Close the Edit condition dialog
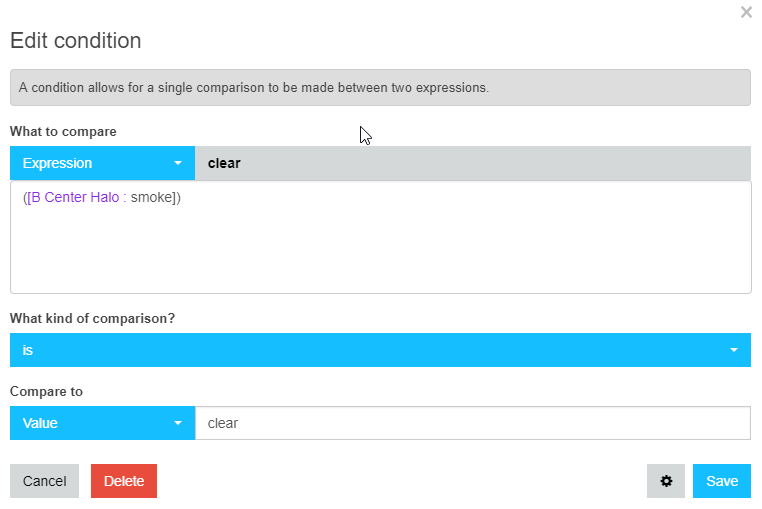The image size is (762, 509). pos(746,12)
